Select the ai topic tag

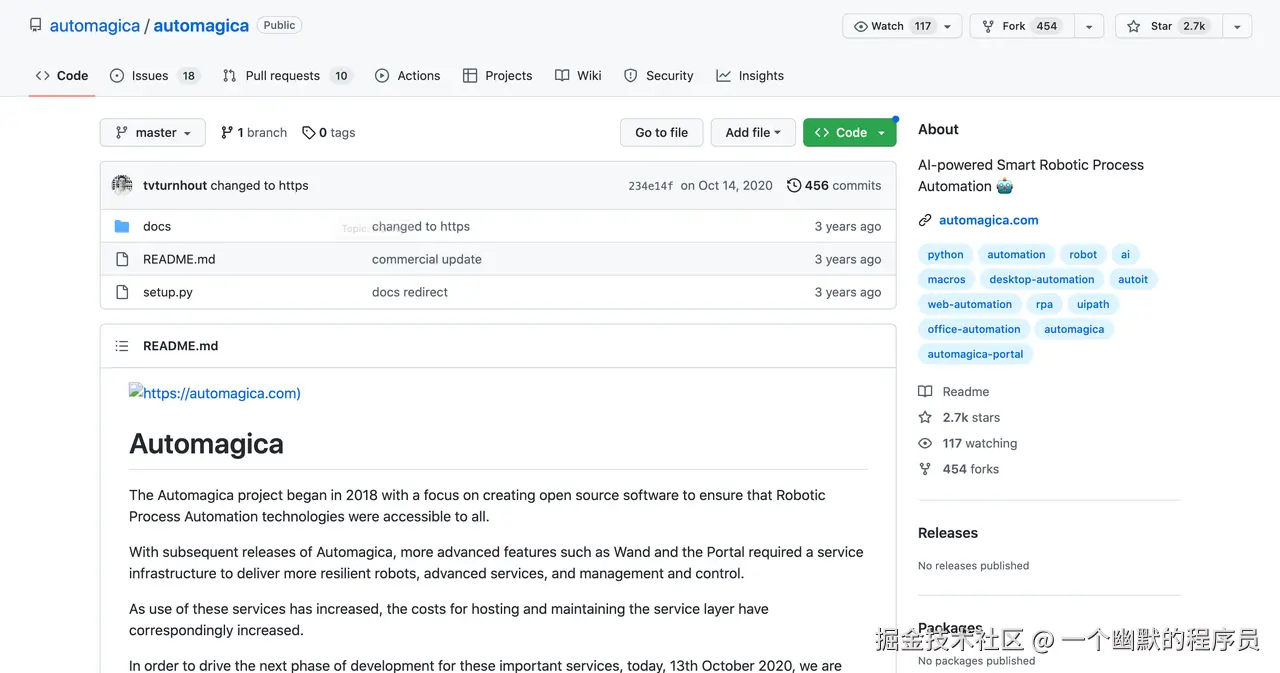[x=1125, y=254]
